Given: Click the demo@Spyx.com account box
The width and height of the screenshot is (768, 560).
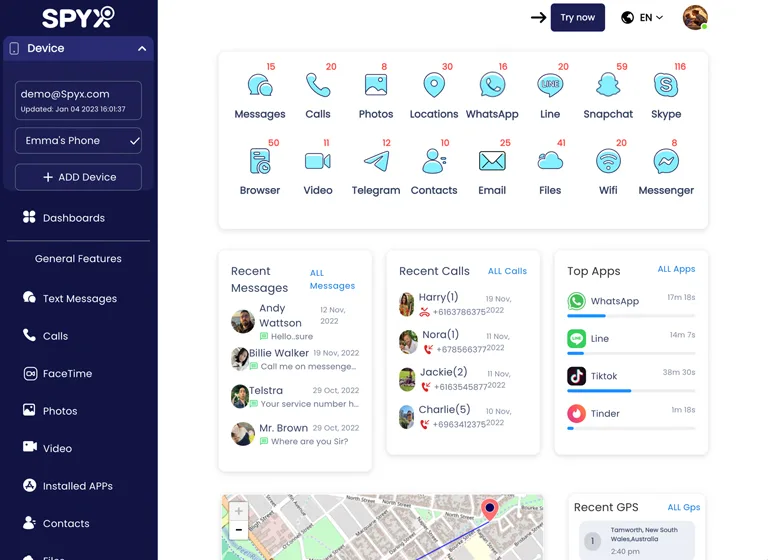Looking at the screenshot, I should pyautogui.click(x=78, y=100).
